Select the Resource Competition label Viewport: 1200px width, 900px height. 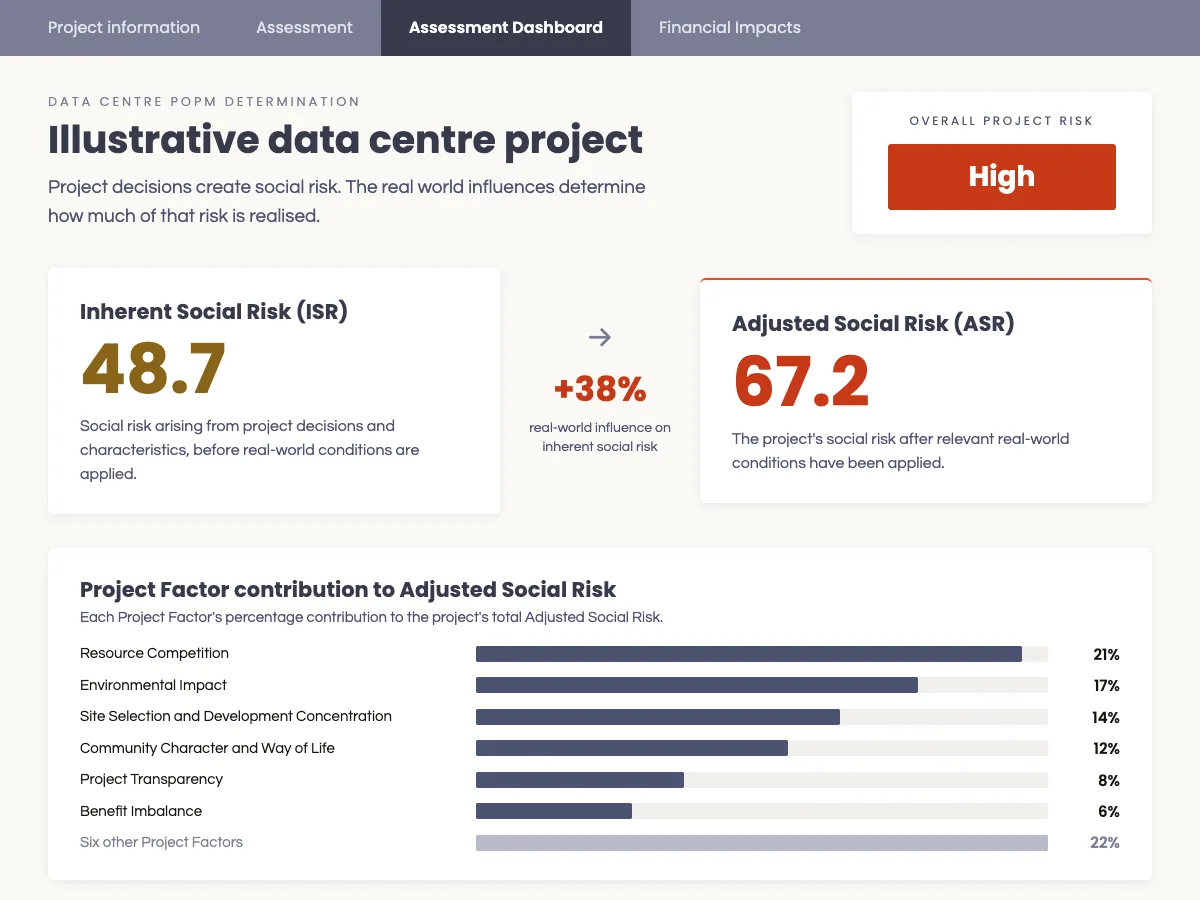pyautogui.click(x=154, y=654)
